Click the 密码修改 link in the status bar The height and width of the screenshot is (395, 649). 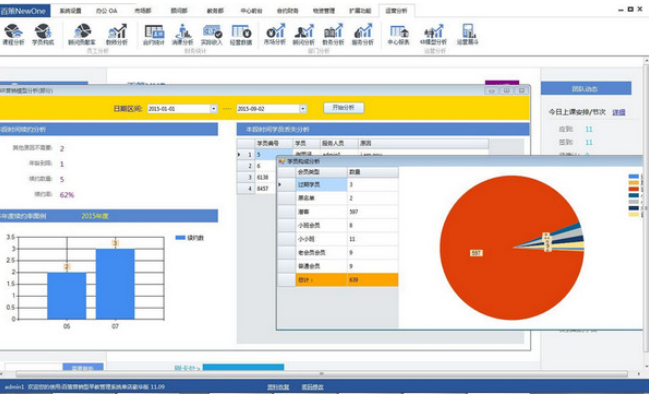click(312, 387)
